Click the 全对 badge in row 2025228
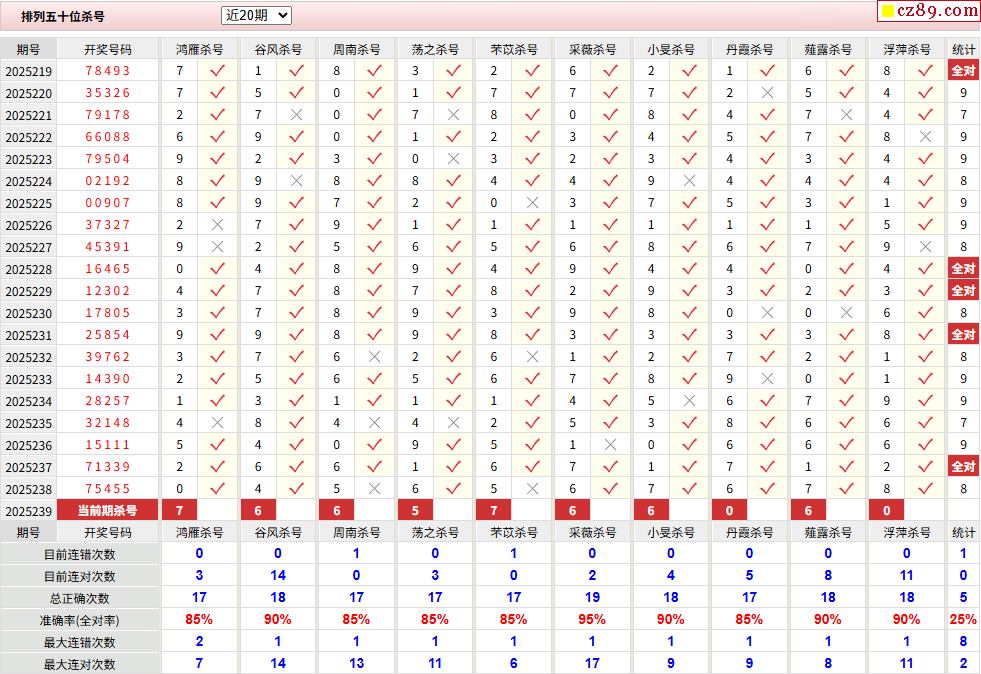 pyautogui.click(x=963, y=268)
